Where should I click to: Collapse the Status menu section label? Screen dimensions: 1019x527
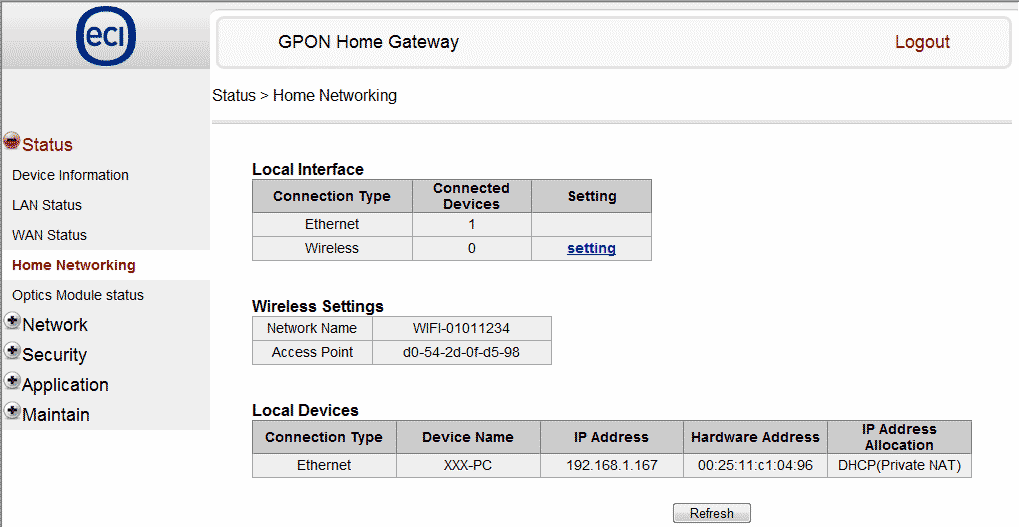click(48, 145)
